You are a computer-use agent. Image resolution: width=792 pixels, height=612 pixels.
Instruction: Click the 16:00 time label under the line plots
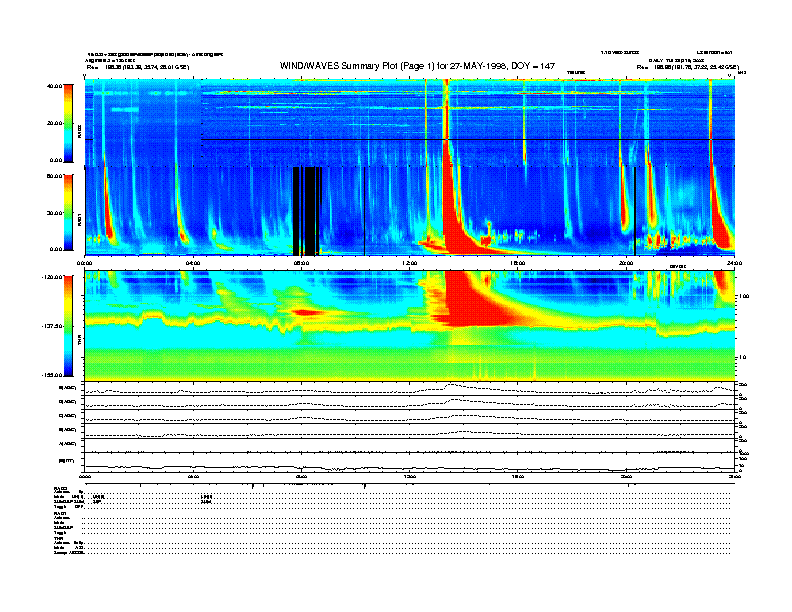coord(518,476)
